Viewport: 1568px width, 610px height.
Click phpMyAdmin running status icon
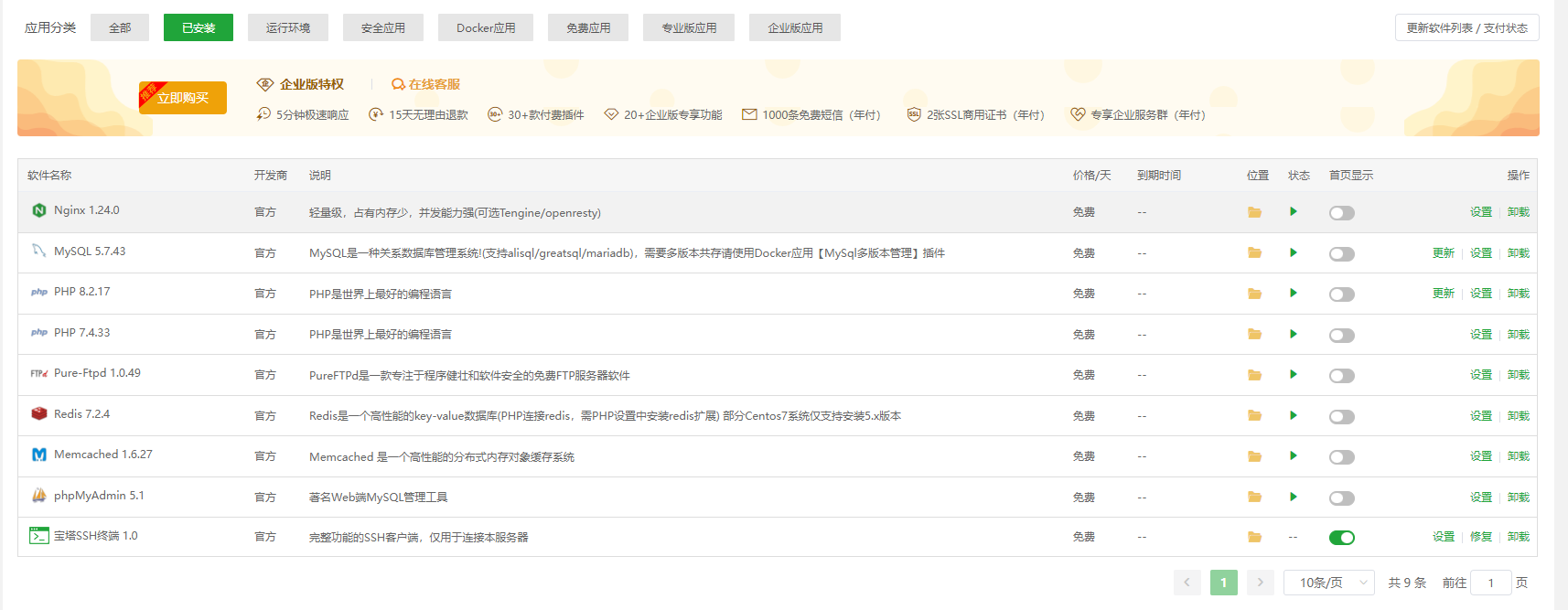(x=1294, y=497)
